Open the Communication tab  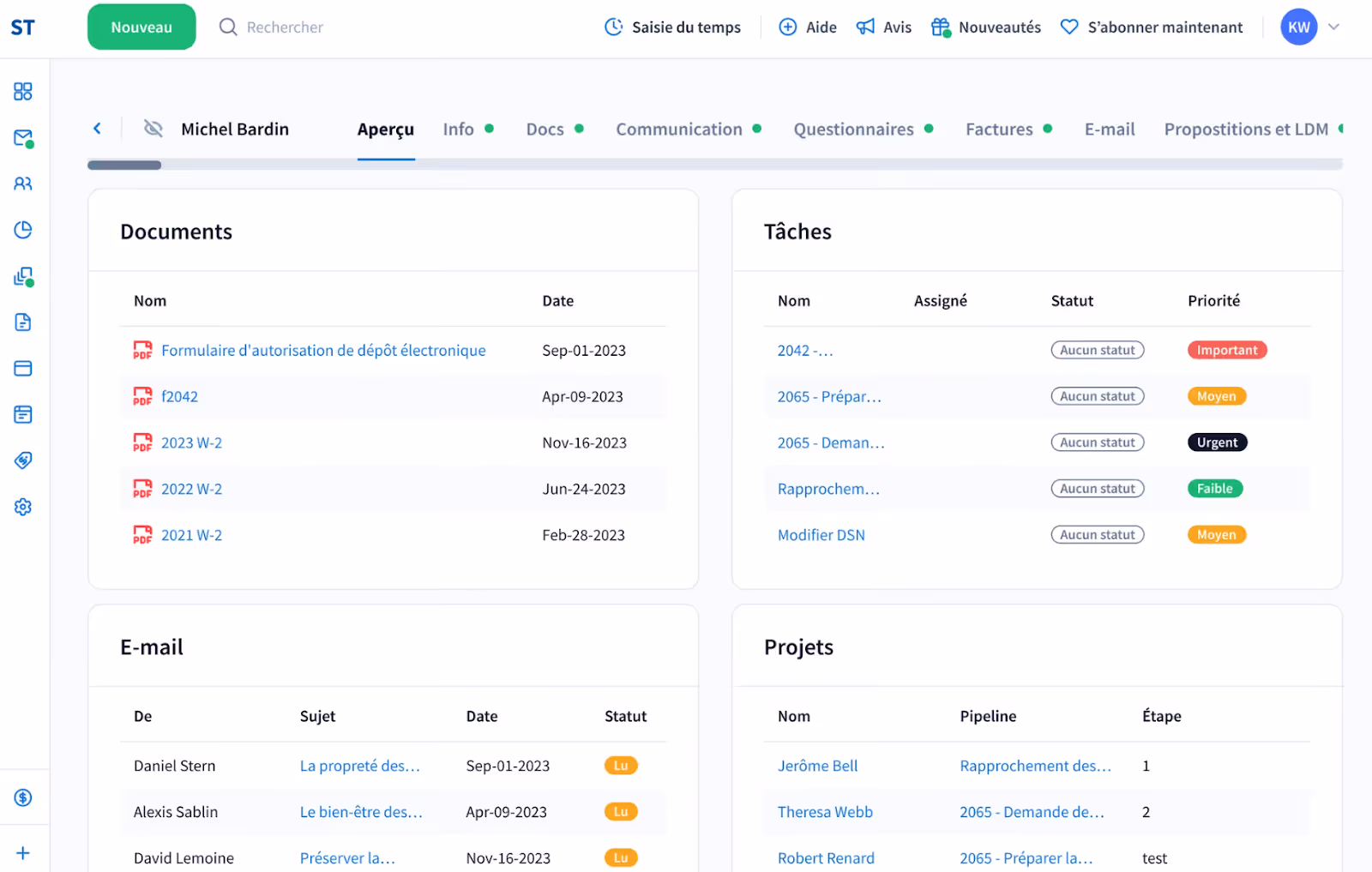(x=679, y=129)
